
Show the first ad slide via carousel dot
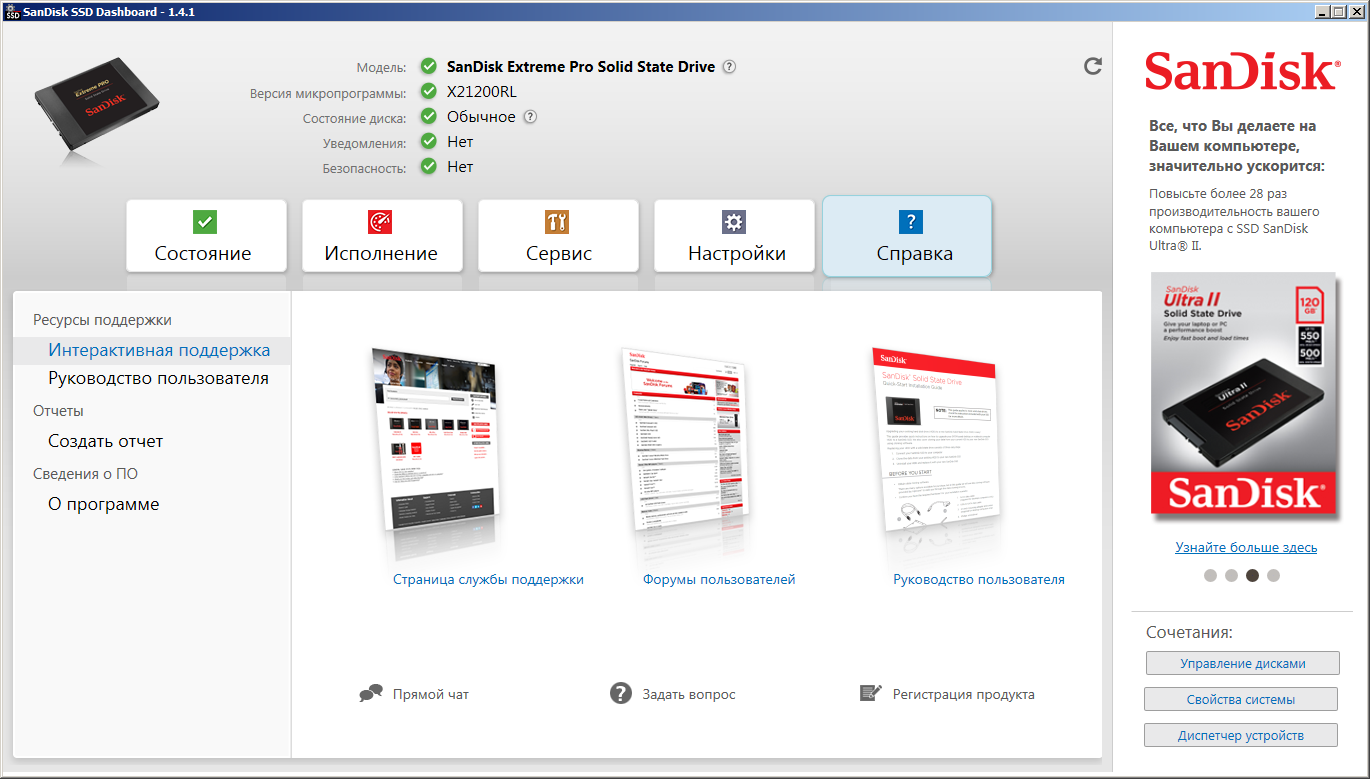pyautogui.click(x=1210, y=575)
